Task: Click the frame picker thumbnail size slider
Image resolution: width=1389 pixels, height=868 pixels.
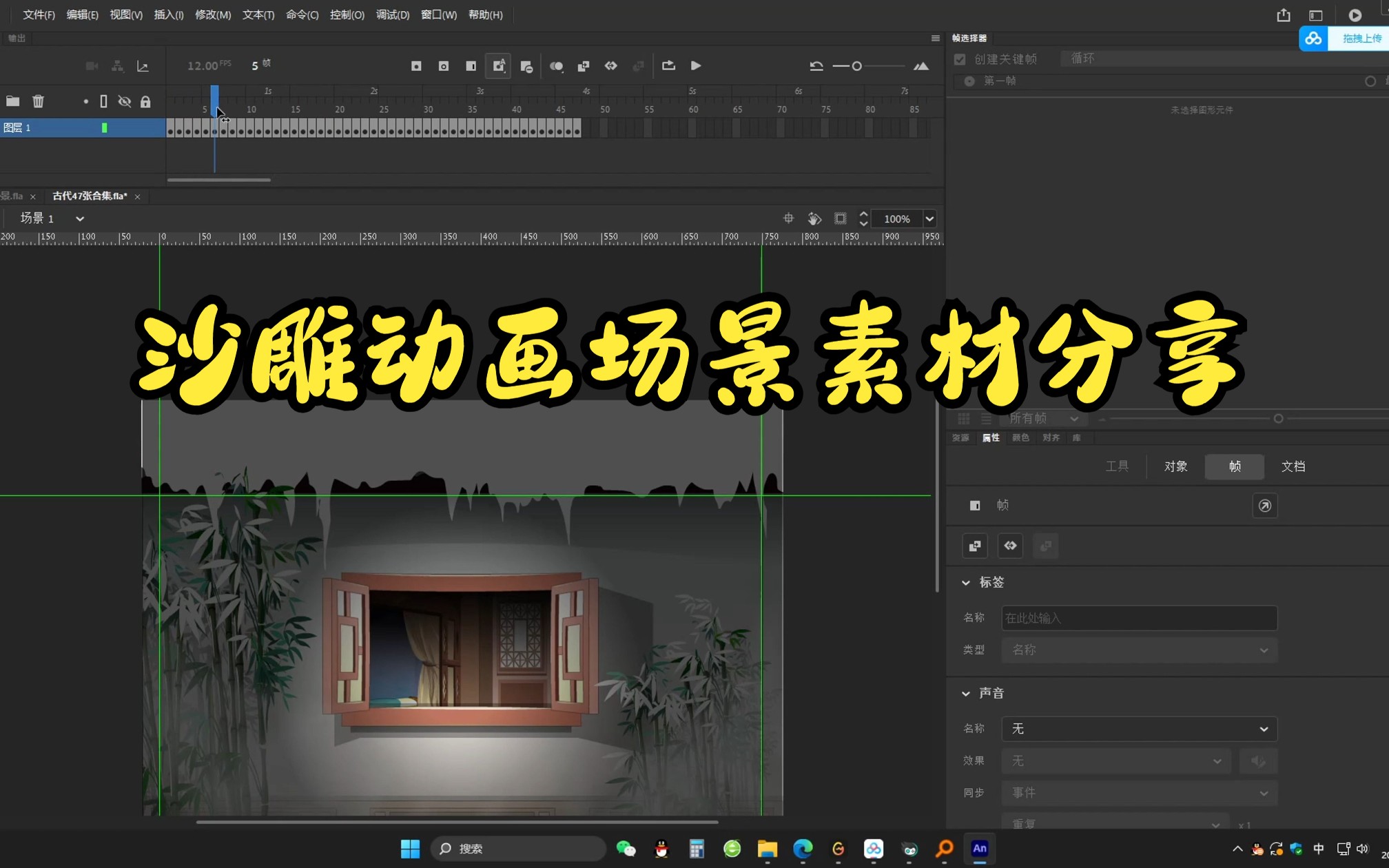Action: pyautogui.click(x=1278, y=418)
